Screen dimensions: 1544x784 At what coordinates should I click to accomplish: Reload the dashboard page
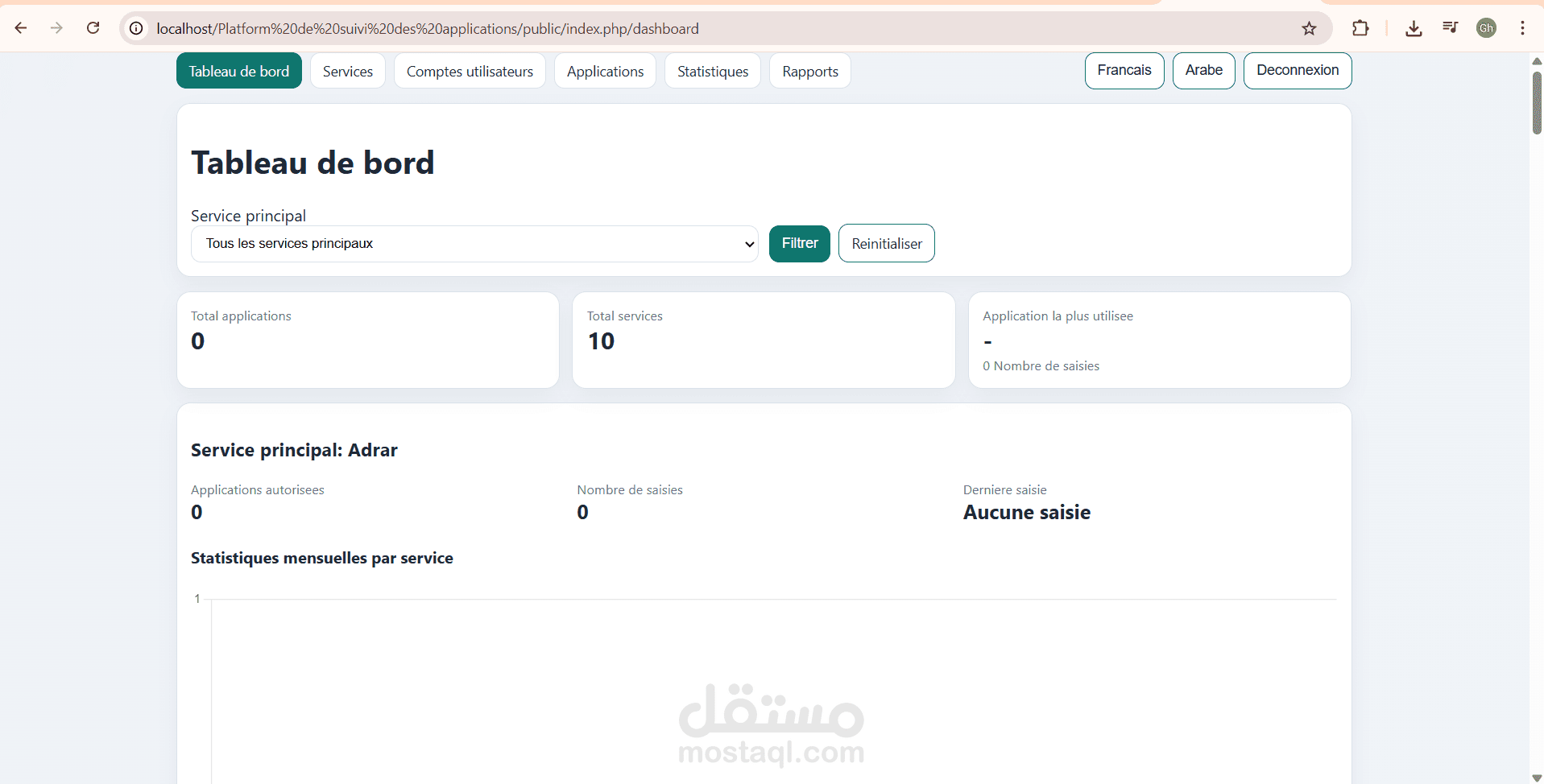pos(93,28)
